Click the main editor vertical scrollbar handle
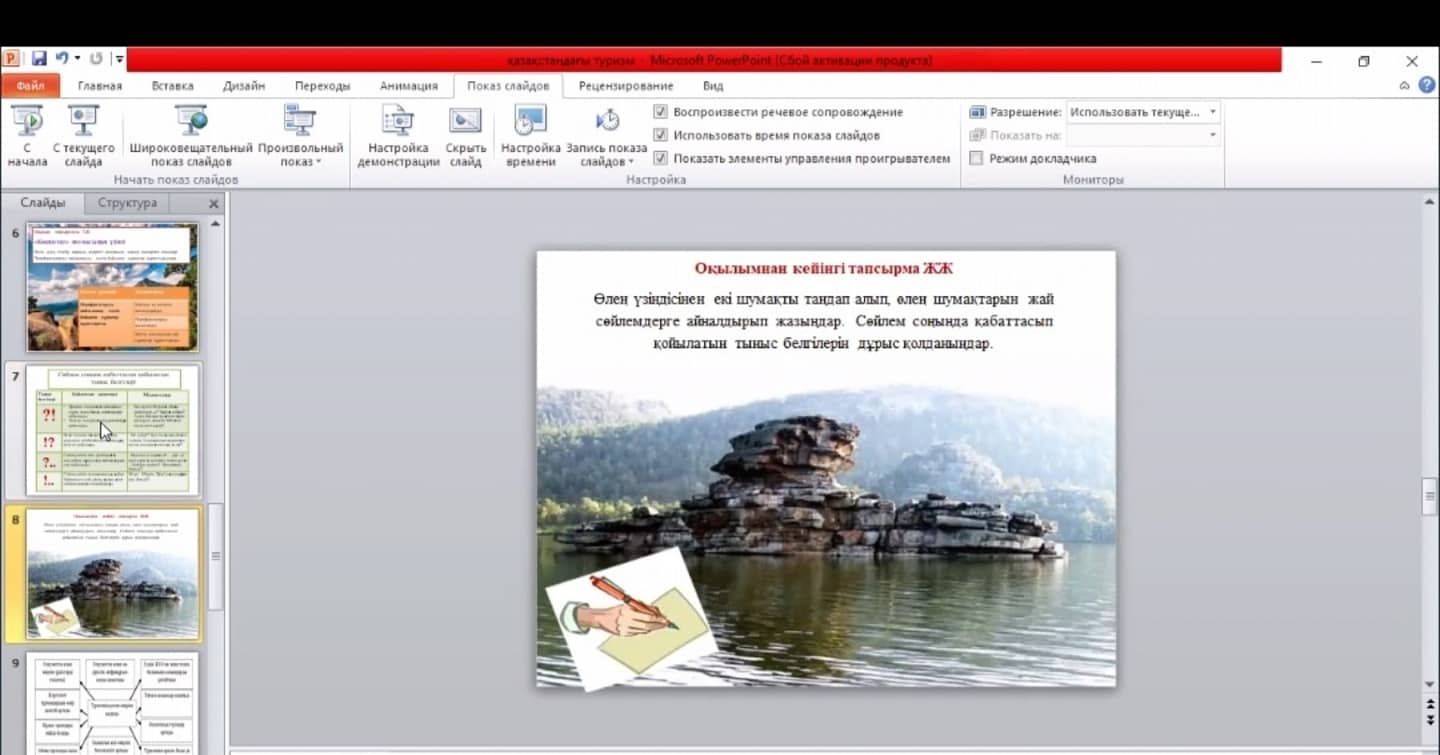The height and width of the screenshot is (755, 1440). pos(1429,497)
